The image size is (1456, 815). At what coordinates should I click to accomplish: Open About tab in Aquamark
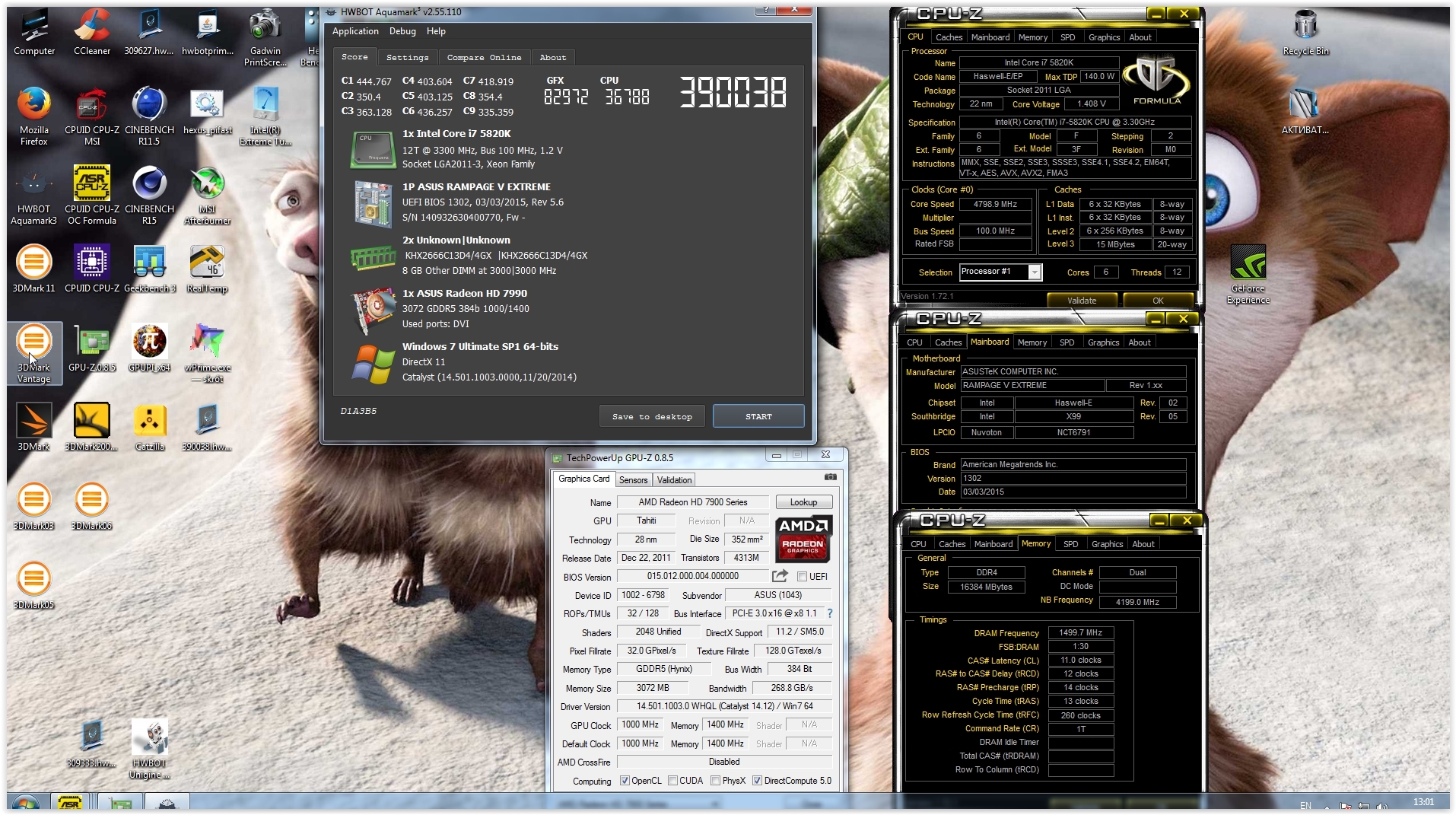(553, 57)
